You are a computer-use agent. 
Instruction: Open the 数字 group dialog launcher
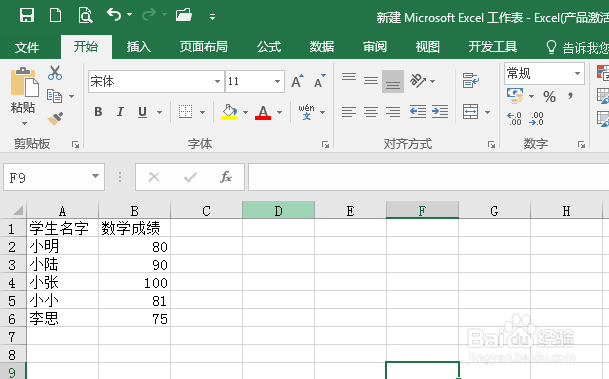581,144
